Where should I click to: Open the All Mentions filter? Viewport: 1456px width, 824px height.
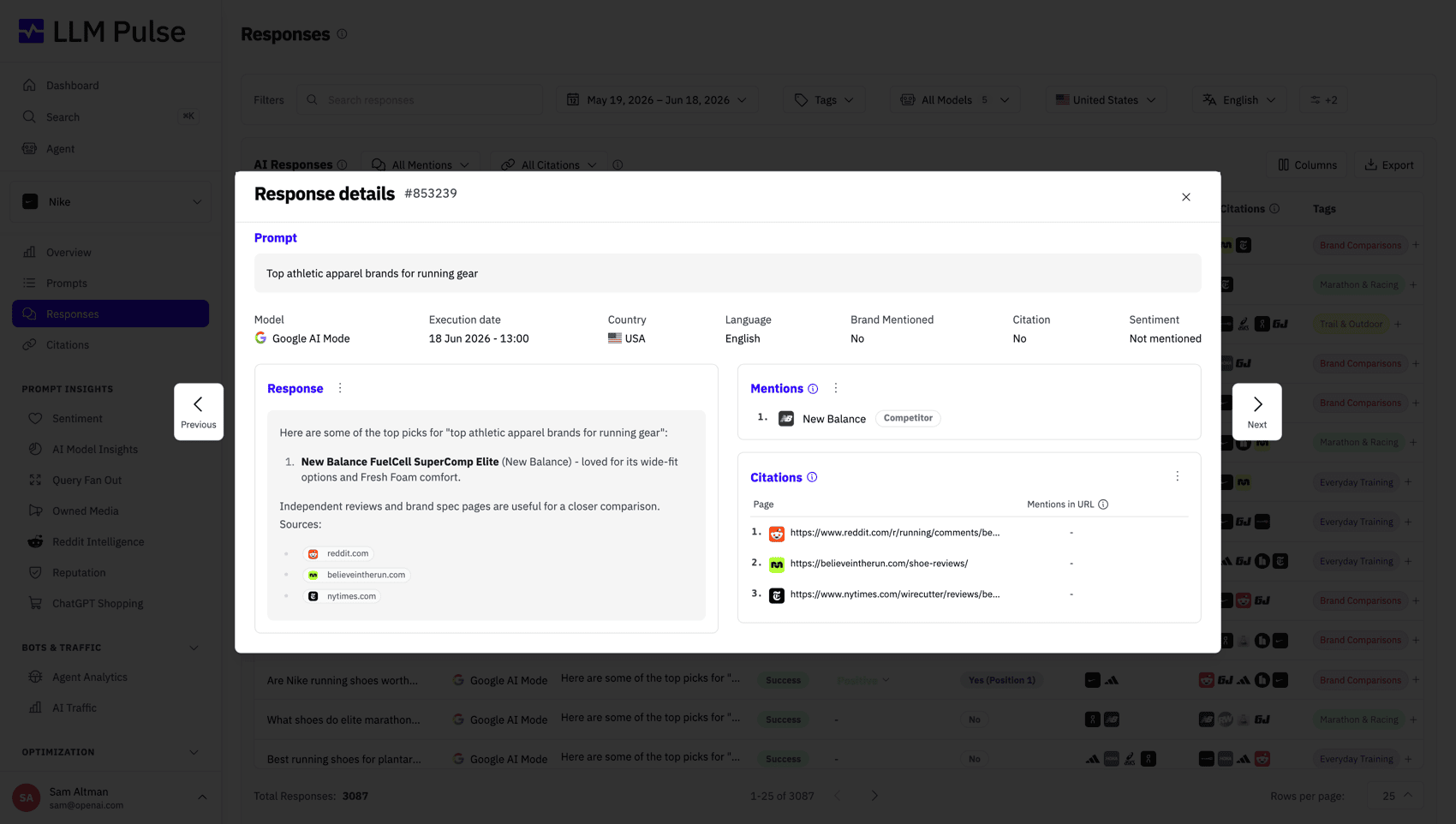tap(421, 164)
